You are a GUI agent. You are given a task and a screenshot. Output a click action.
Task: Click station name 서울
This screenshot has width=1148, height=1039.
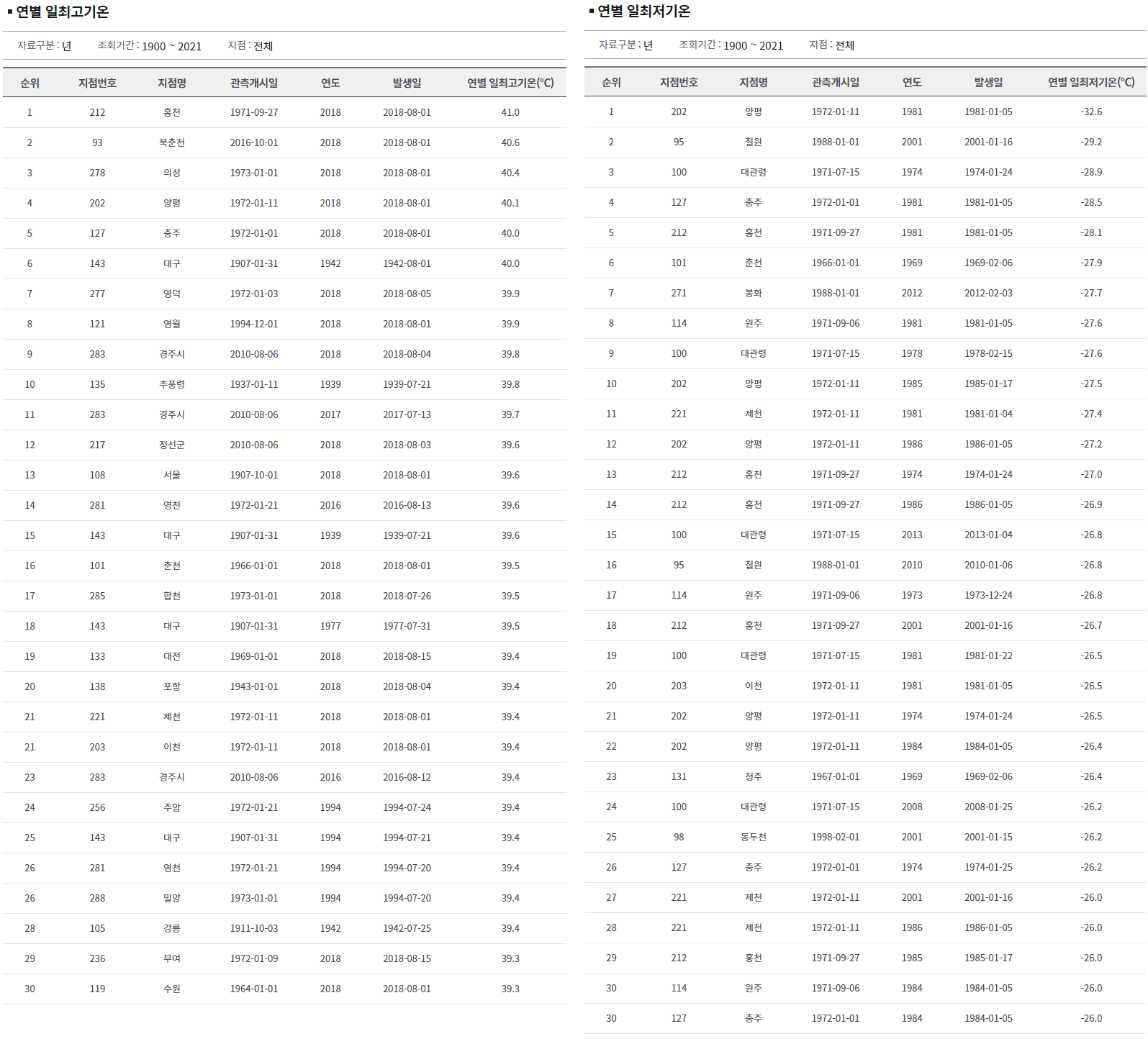pyautogui.click(x=172, y=475)
